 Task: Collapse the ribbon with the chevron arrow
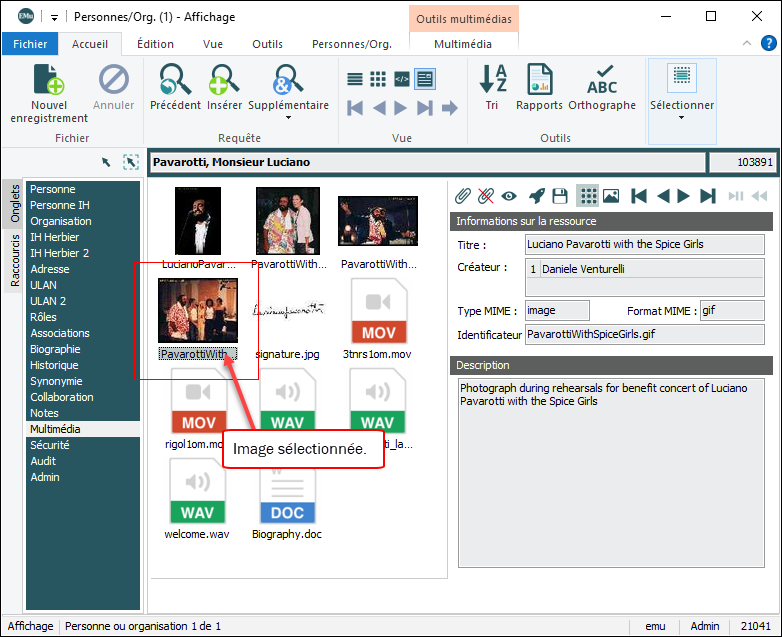tap(745, 44)
